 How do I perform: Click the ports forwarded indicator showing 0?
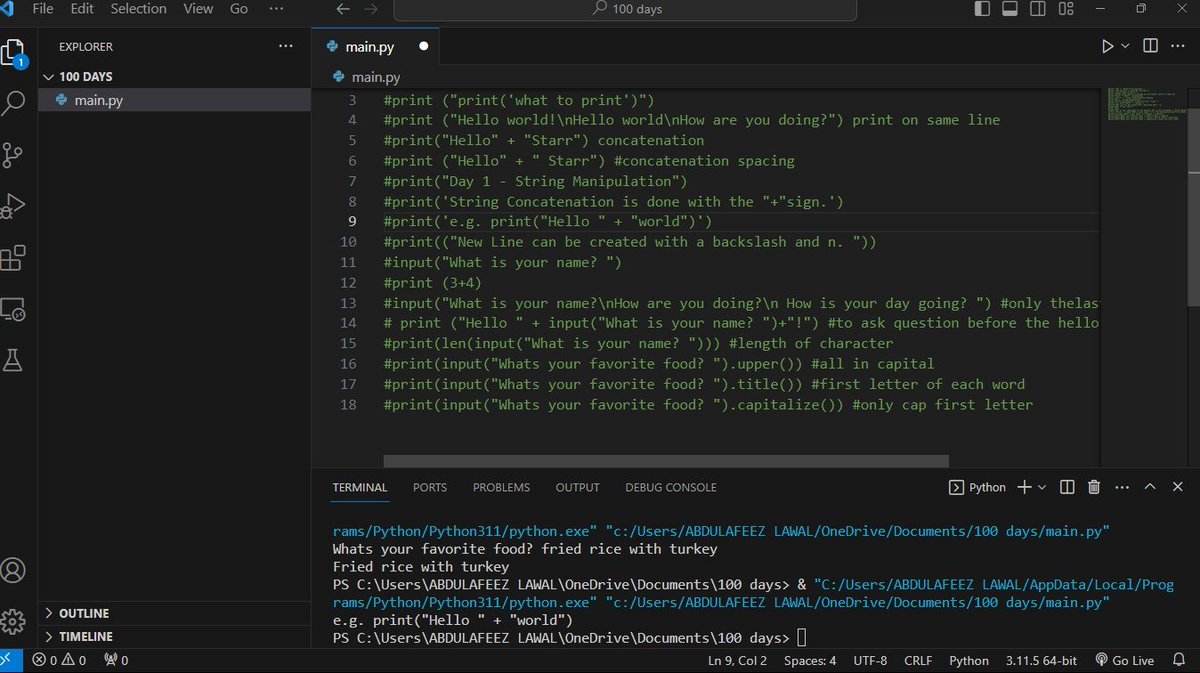click(x=116, y=660)
